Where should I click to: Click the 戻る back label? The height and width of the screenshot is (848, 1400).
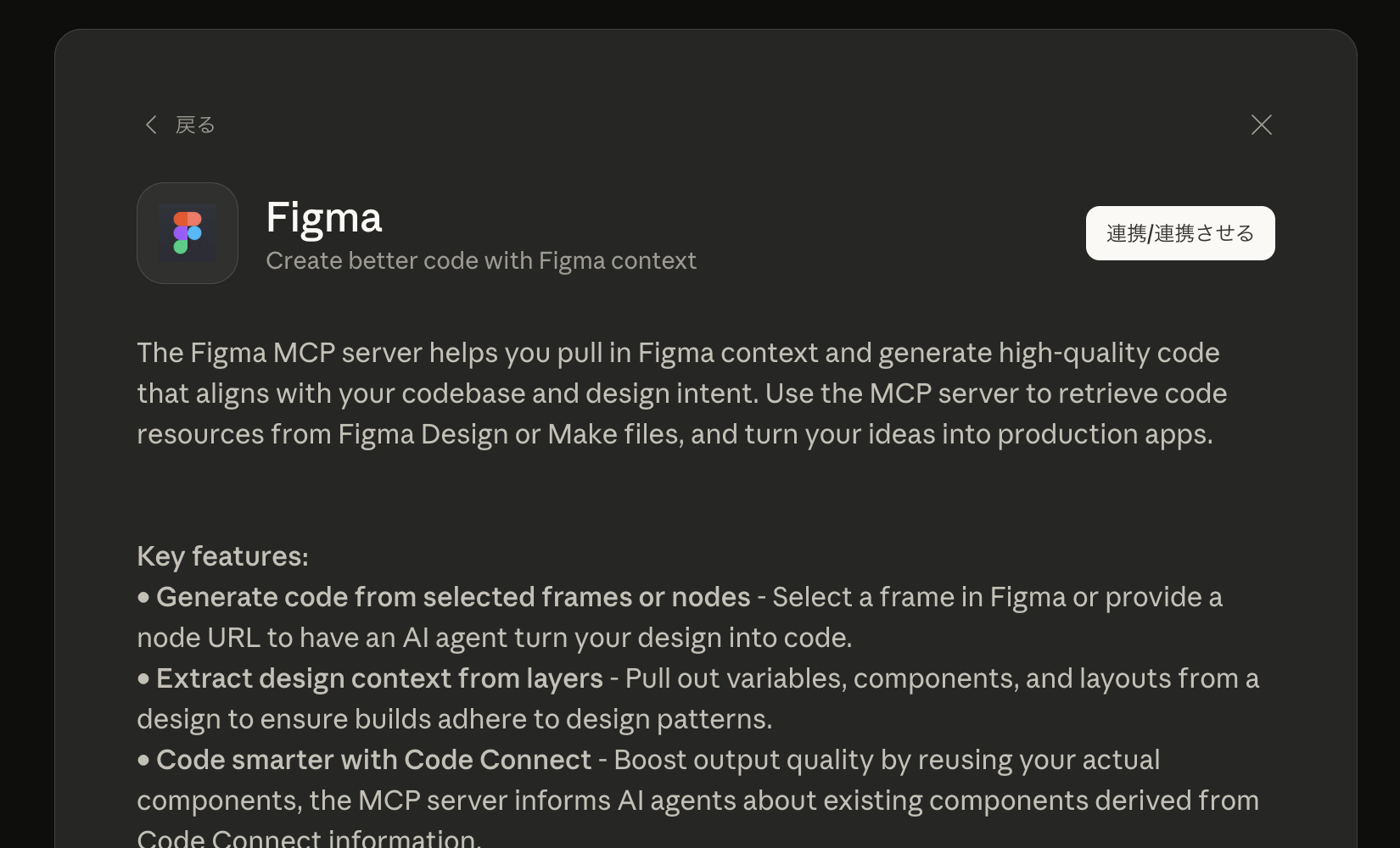coord(195,125)
